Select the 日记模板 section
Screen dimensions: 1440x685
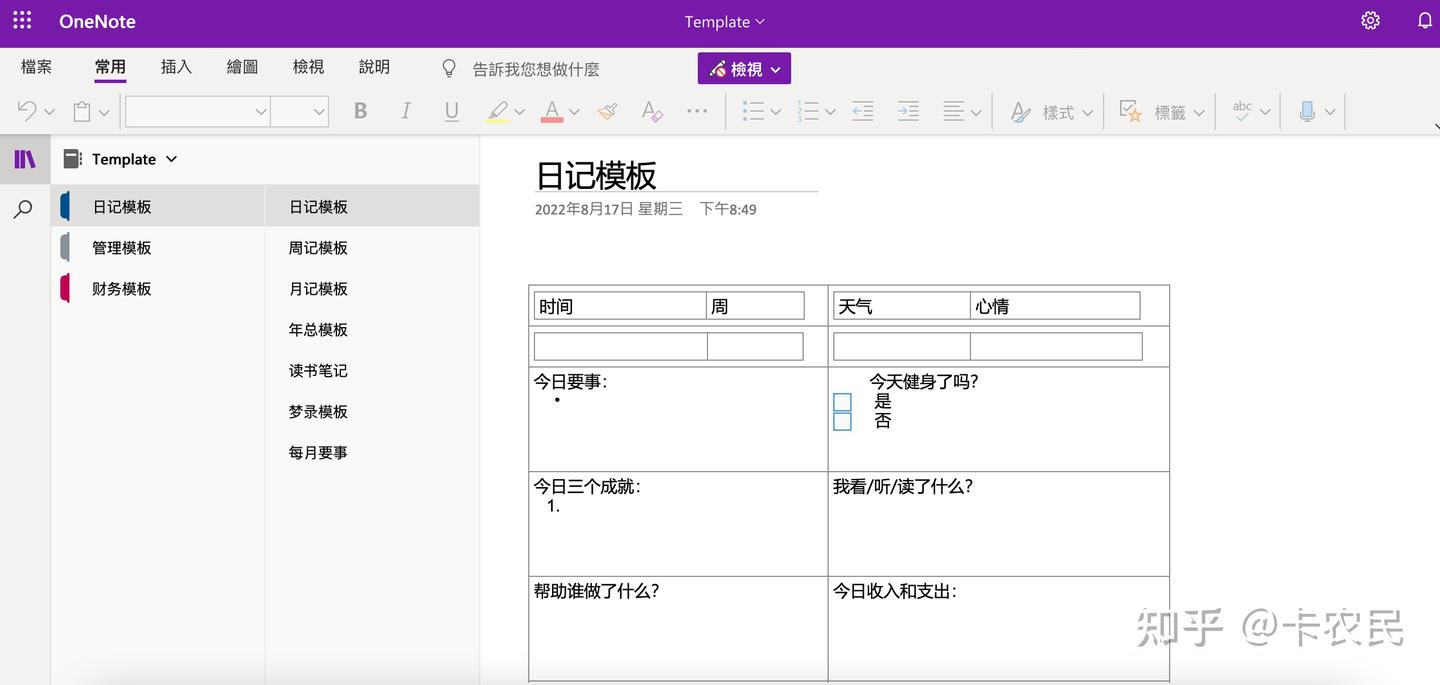[158, 206]
